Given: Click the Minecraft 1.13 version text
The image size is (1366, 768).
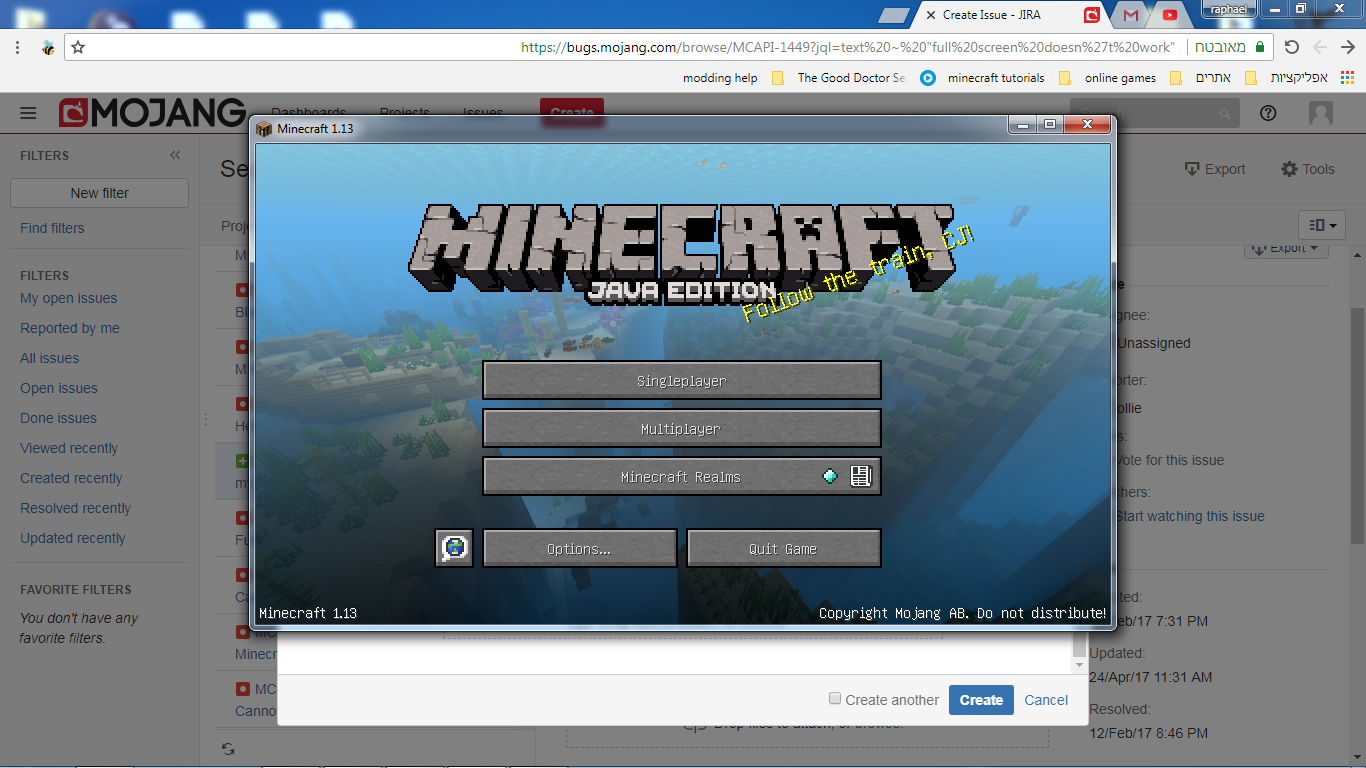Looking at the screenshot, I should point(308,613).
